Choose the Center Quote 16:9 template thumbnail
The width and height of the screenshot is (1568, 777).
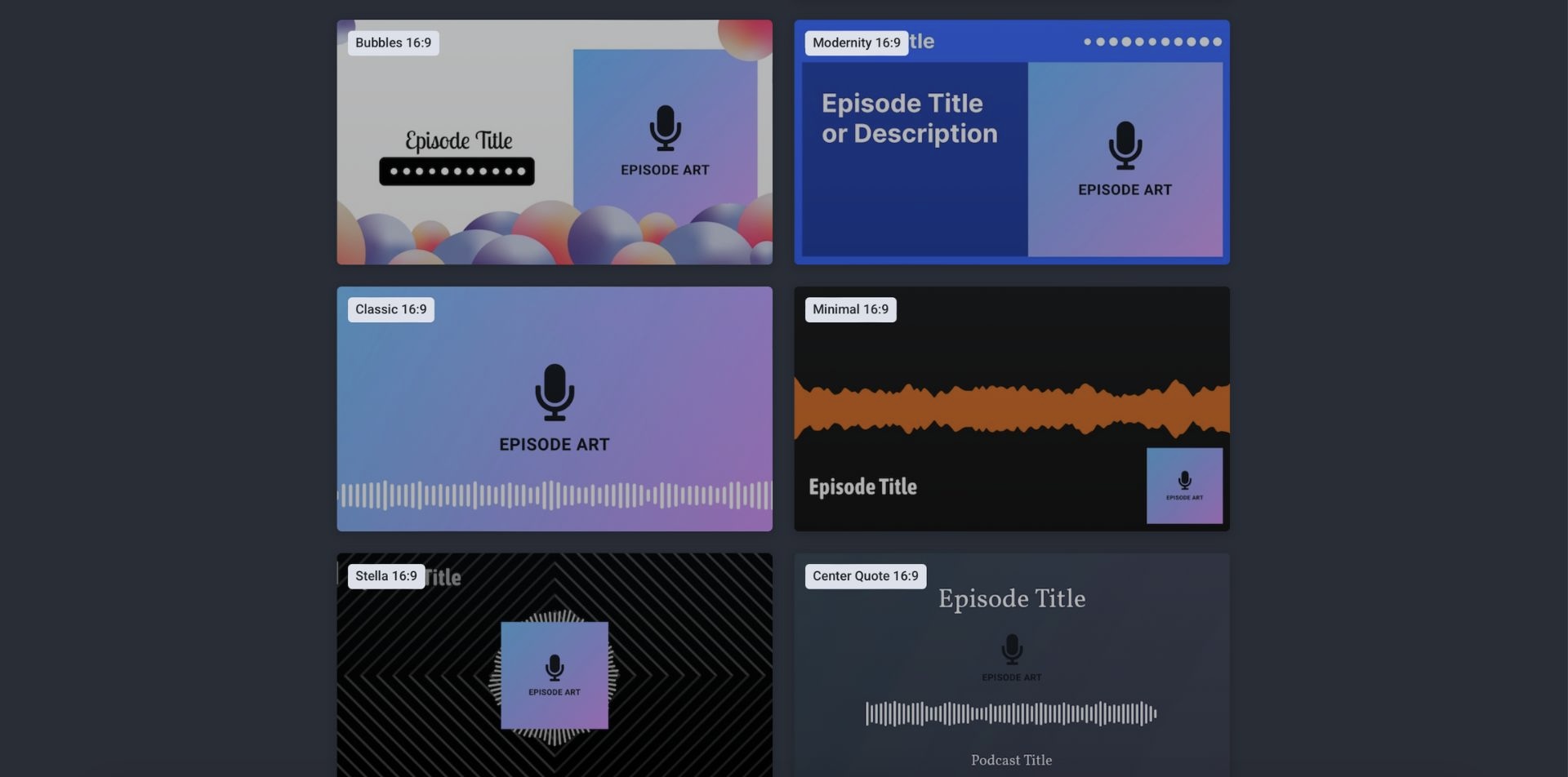1012,665
